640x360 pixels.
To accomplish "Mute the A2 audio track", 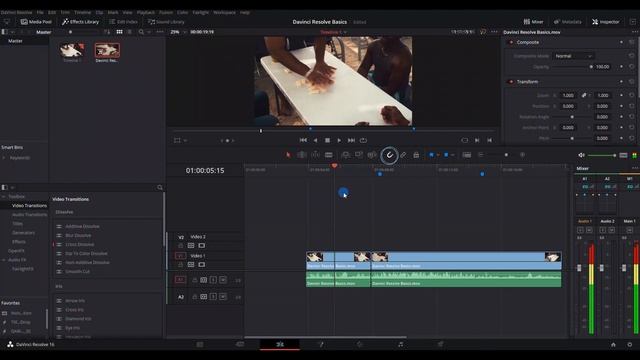I will (x=223, y=297).
